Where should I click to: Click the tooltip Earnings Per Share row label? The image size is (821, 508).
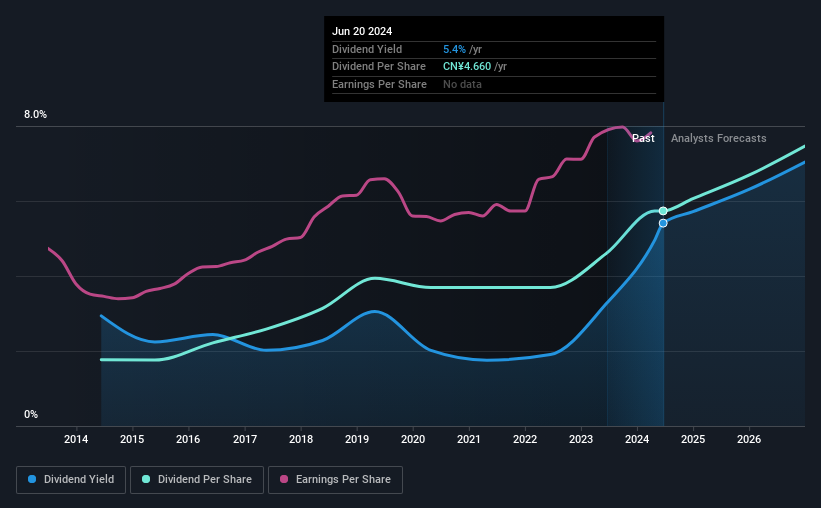[x=379, y=84]
